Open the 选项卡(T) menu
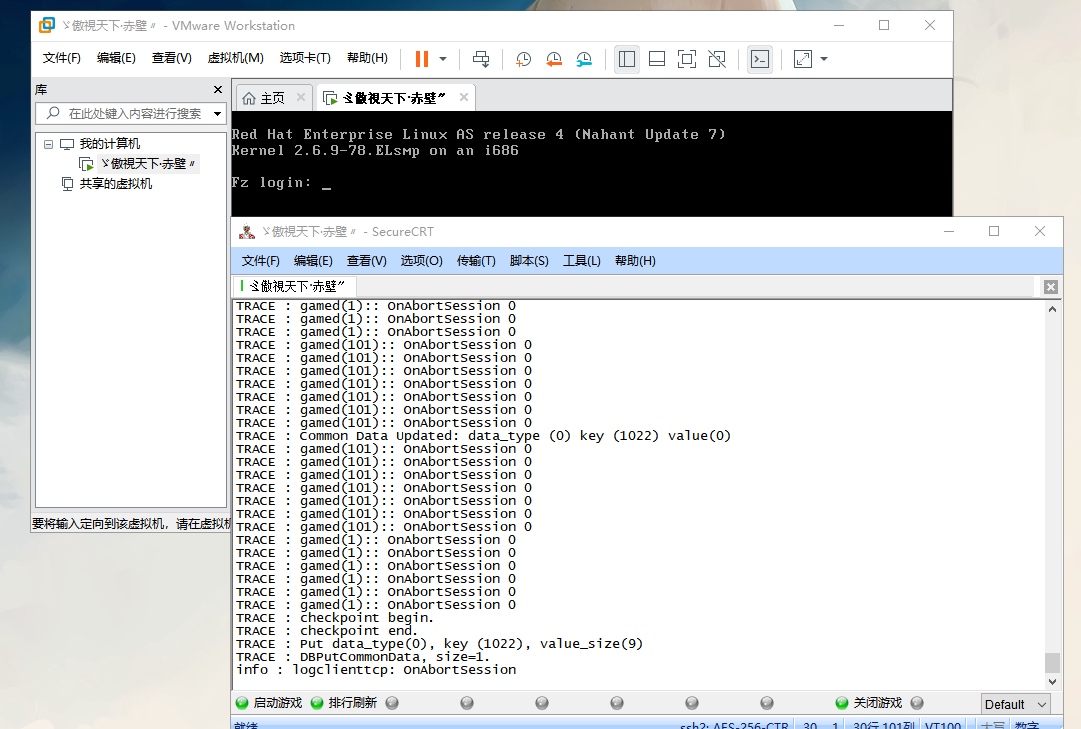Screen dimensions: 1081x729 (305, 58)
